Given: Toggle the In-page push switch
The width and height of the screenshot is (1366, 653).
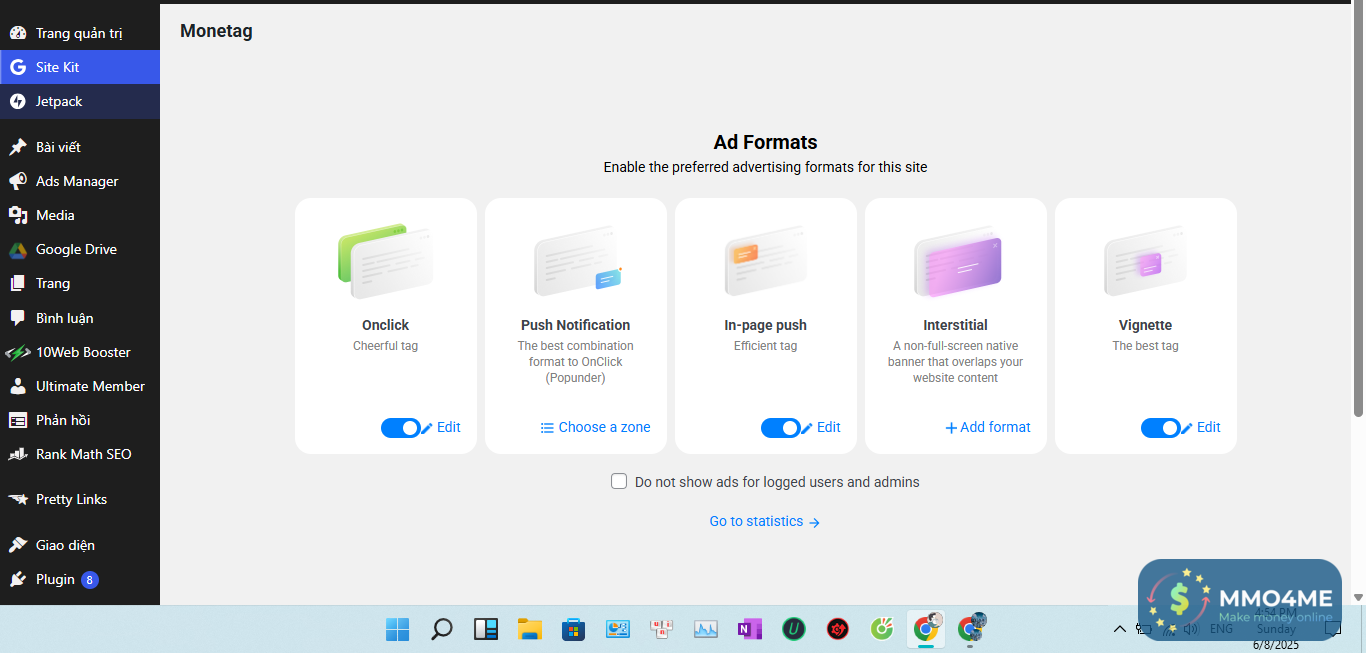Looking at the screenshot, I should tap(780, 428).
